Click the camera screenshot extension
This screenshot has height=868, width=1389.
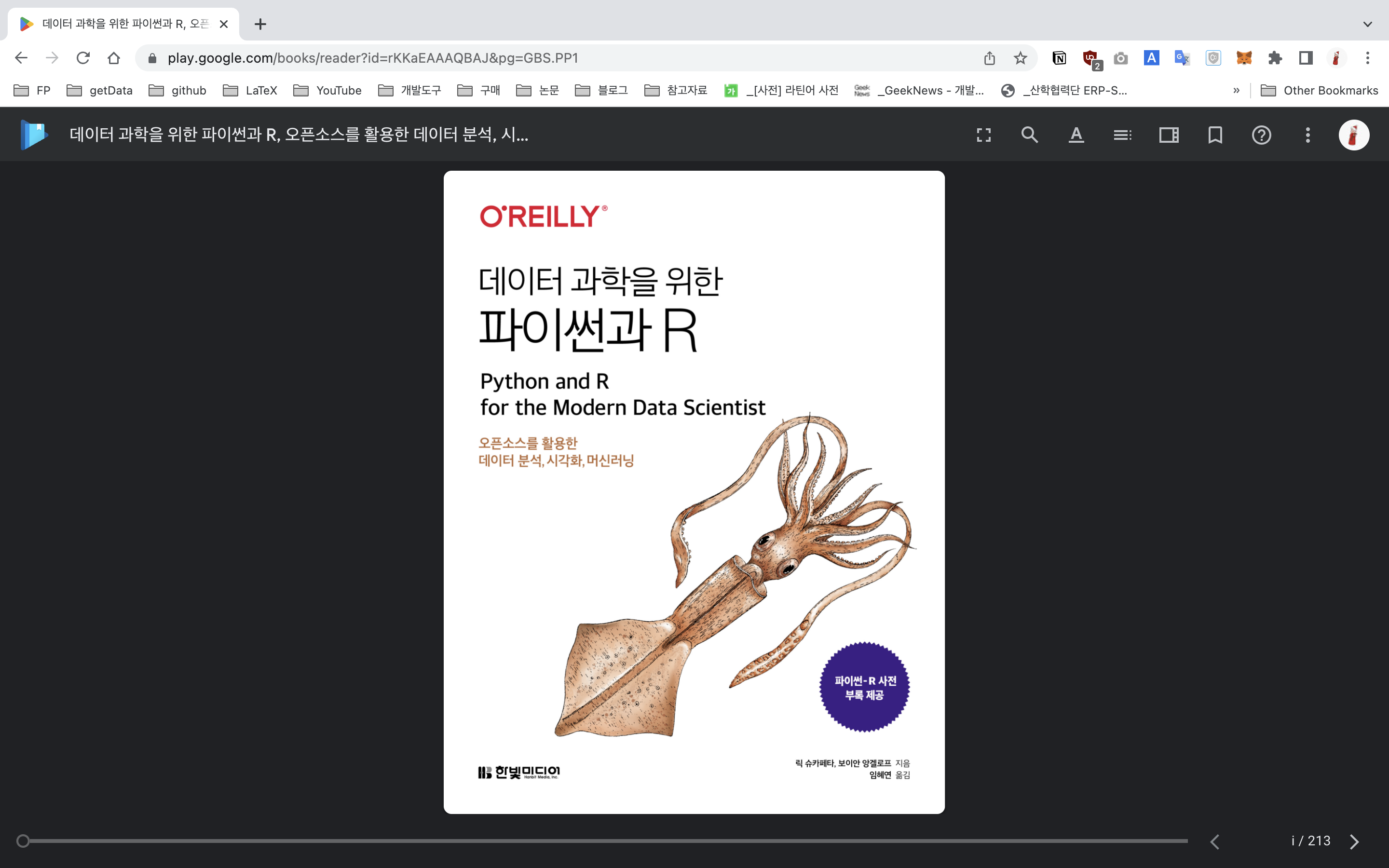[1120, 58]
